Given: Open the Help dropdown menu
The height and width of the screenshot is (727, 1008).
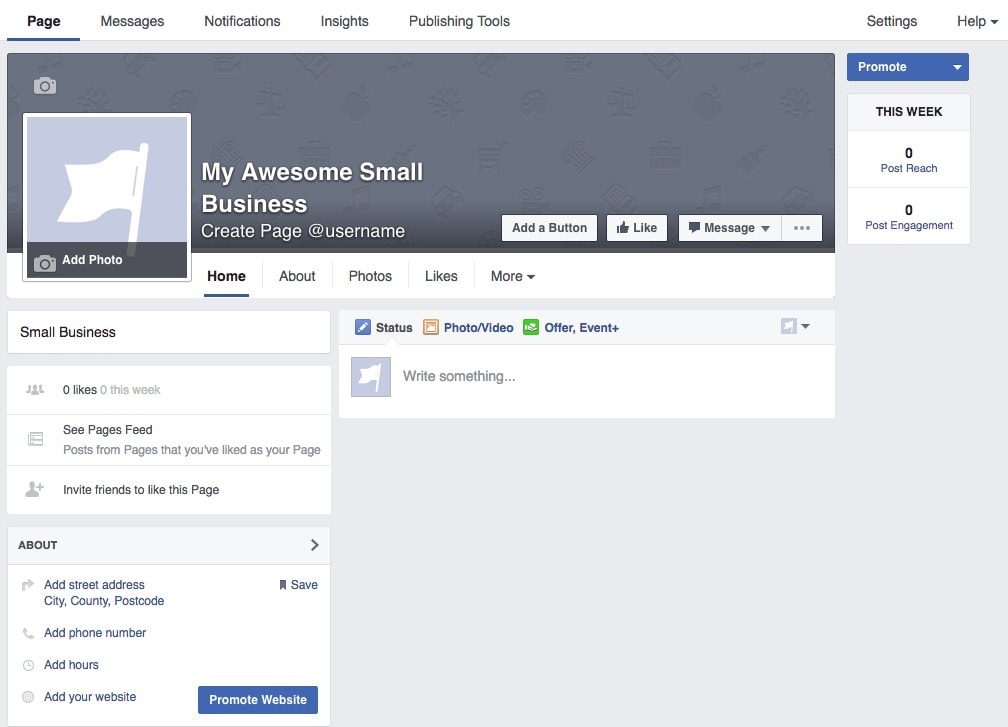Looking at the screenshot, I should [977, 21].
